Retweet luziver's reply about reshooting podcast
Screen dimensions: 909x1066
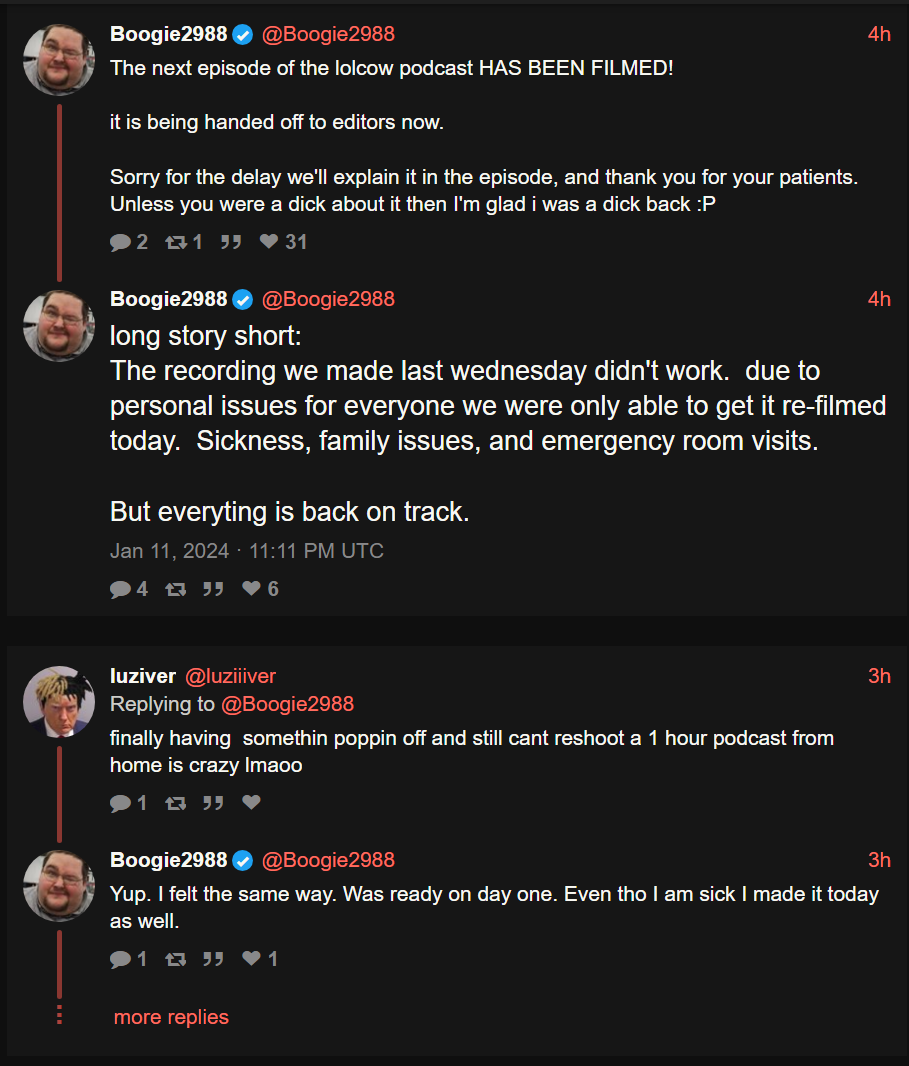(175, 802)
